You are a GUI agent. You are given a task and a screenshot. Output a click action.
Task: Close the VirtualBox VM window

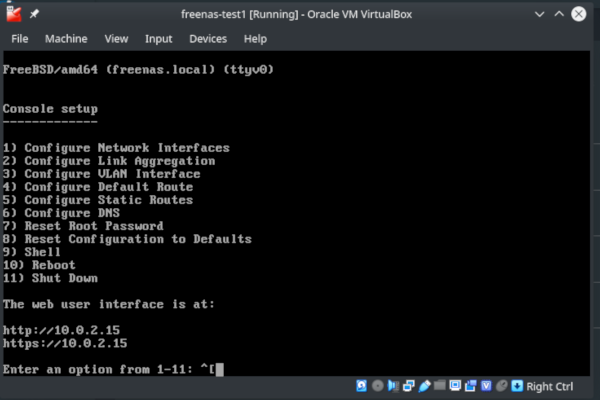tap(579, 15)
